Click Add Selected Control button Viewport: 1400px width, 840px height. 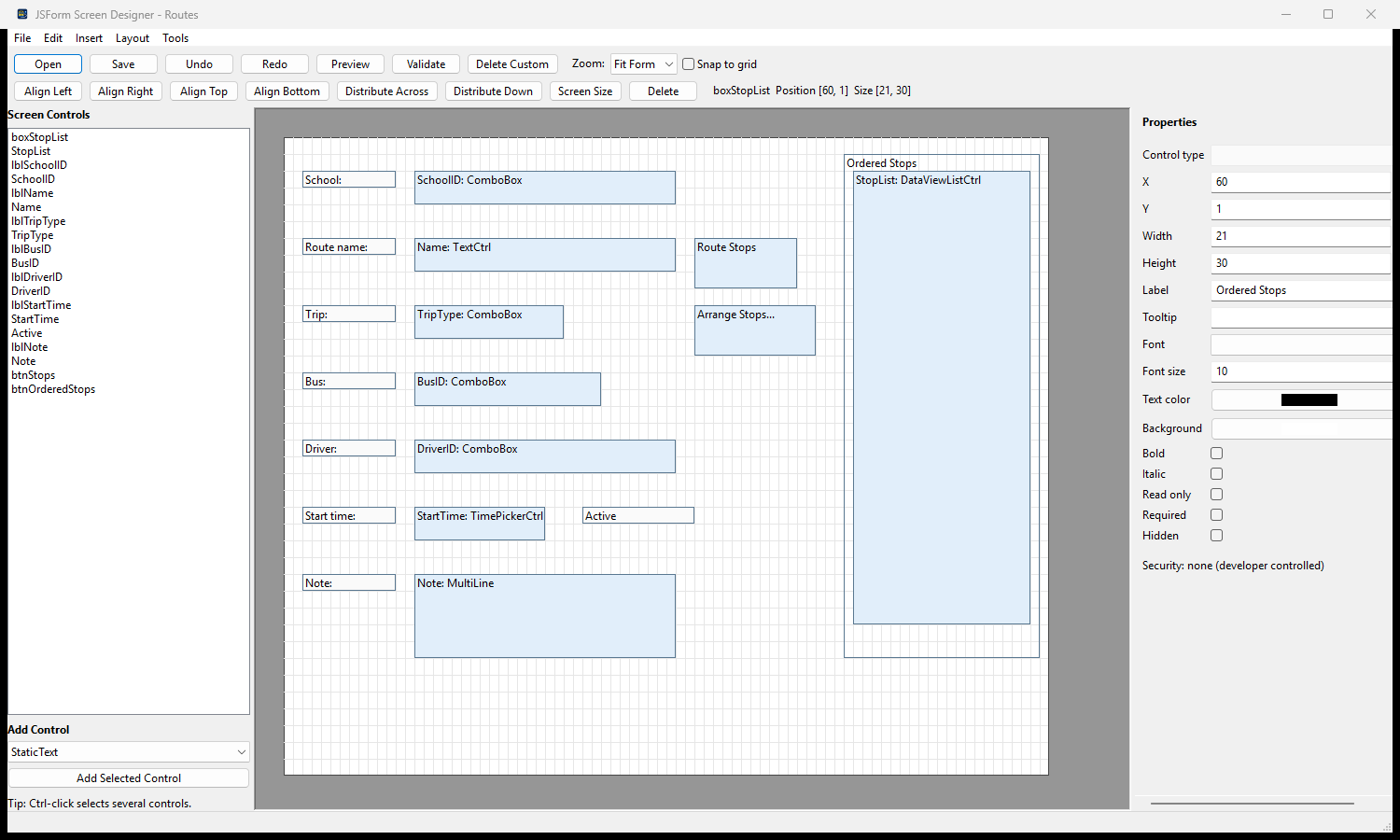[129, 778]
